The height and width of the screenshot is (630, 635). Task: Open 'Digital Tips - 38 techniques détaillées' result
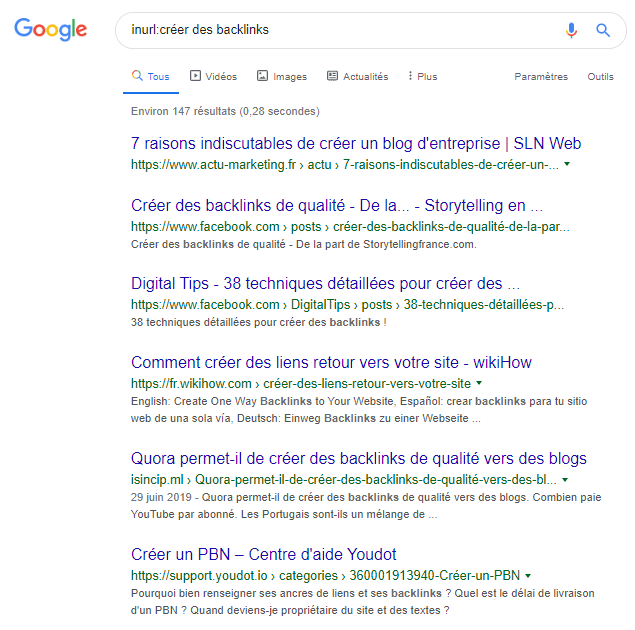[x=325, y=284]
